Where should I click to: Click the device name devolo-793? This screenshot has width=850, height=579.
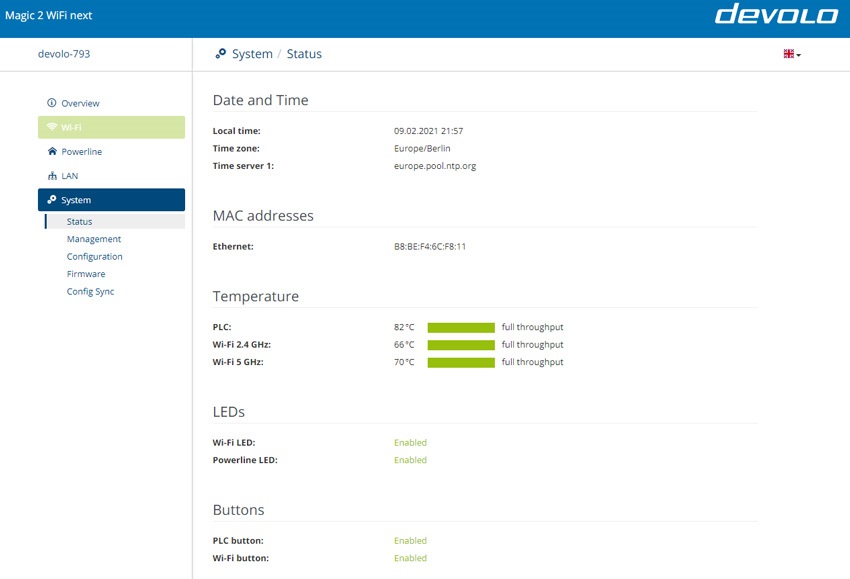pyautogui.click(x=64, y=54)
